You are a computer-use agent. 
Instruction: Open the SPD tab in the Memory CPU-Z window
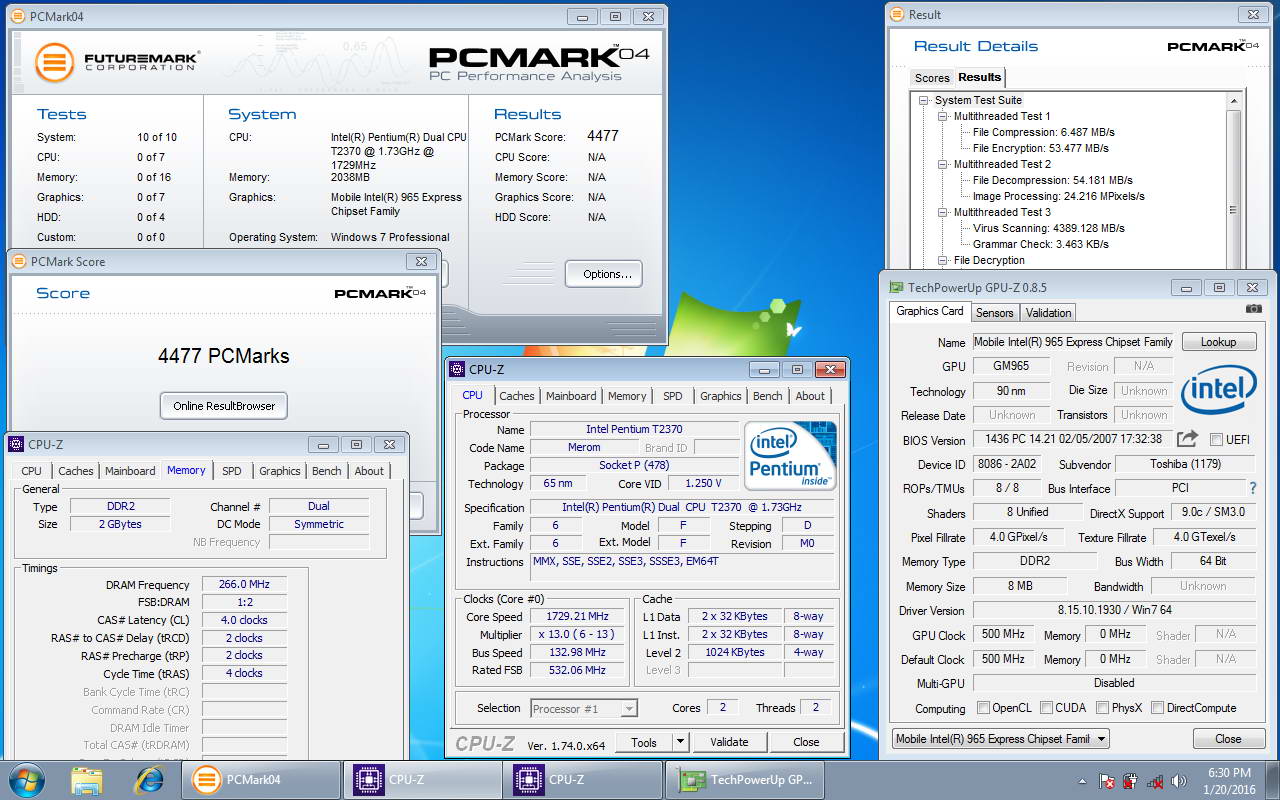click(232, 471)
